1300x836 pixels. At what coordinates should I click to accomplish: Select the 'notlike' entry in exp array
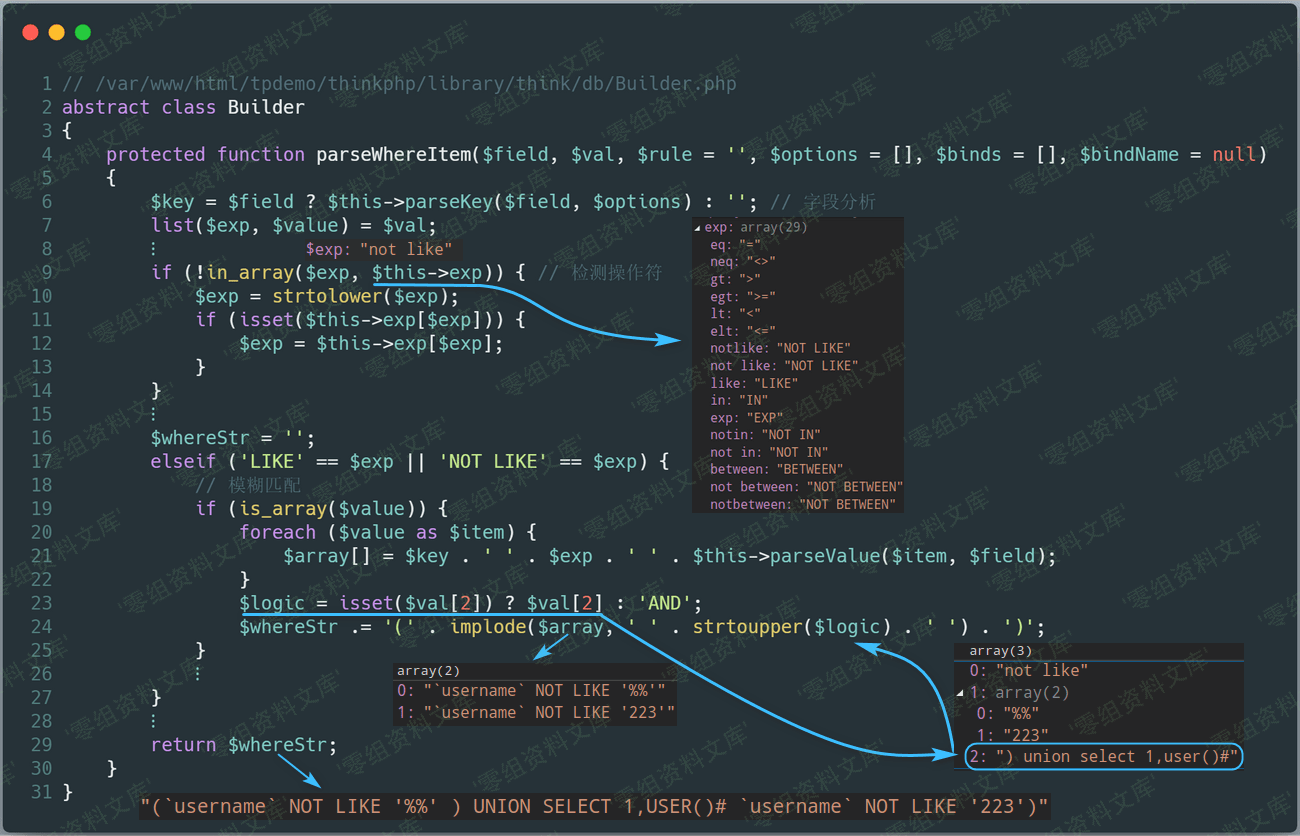pyautogui.click(x=780, y=349)
